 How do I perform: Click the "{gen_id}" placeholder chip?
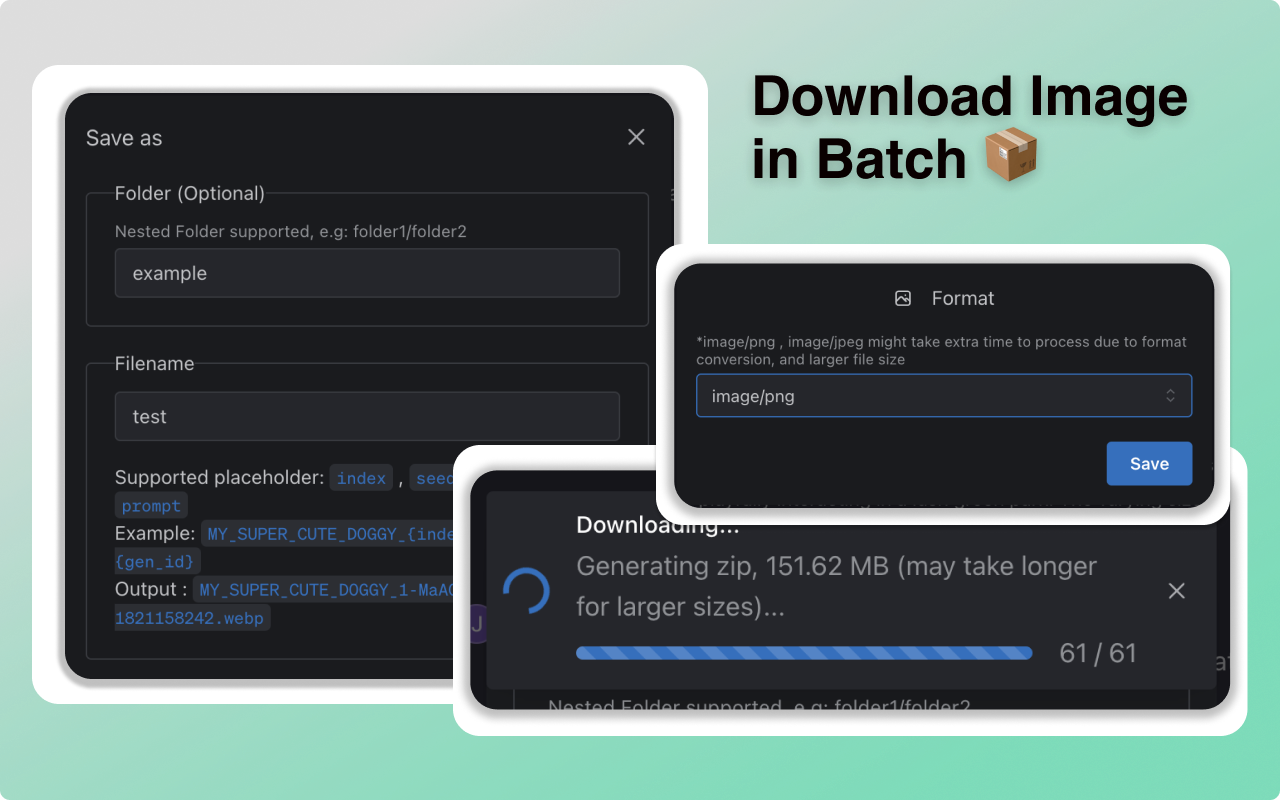pos(156,561)
